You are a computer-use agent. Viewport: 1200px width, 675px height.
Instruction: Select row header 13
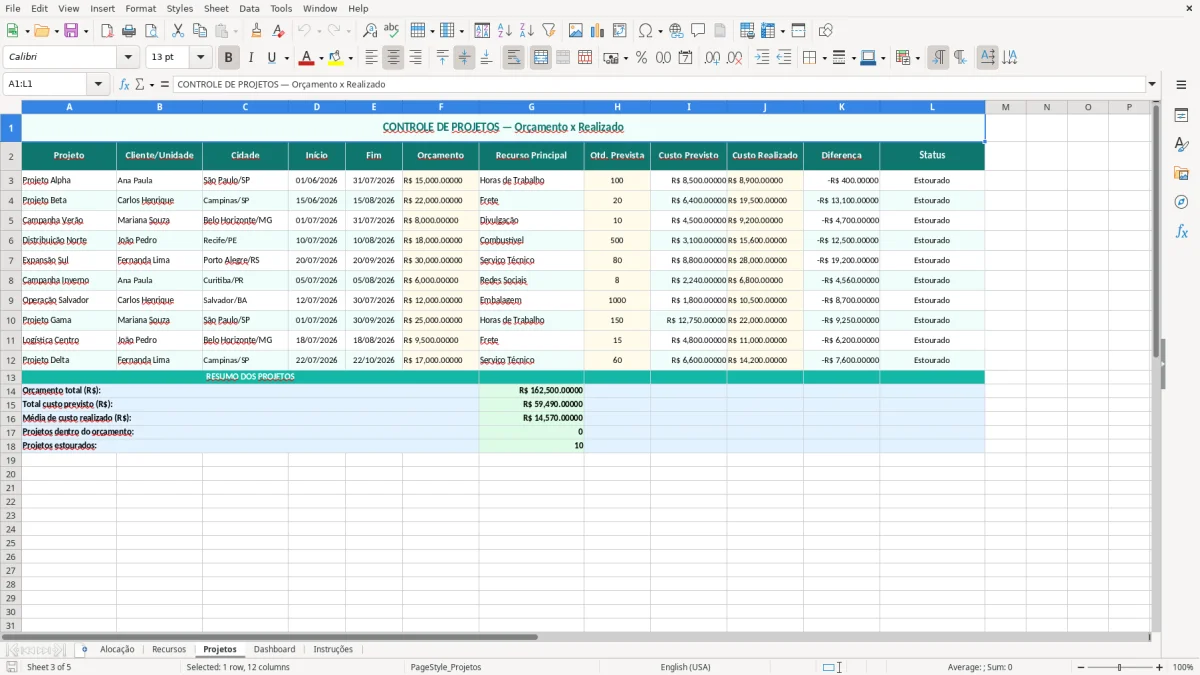[x=11, y=377]
